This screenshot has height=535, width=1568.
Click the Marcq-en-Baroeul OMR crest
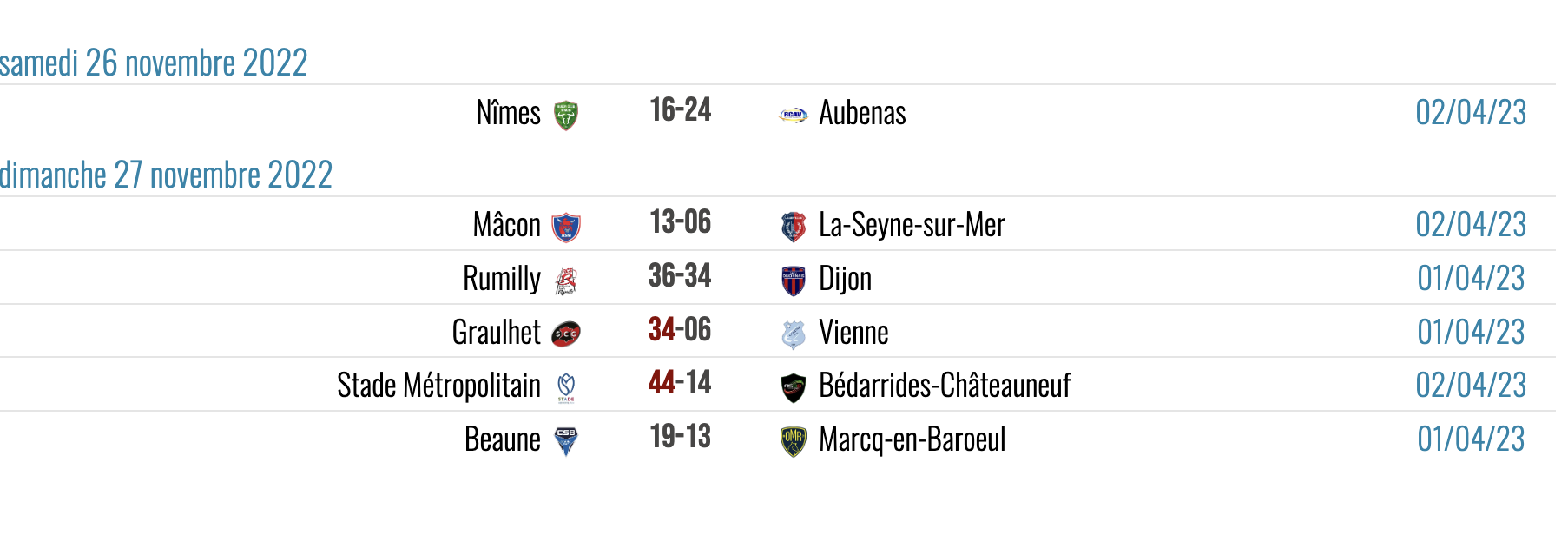(793, 441)
